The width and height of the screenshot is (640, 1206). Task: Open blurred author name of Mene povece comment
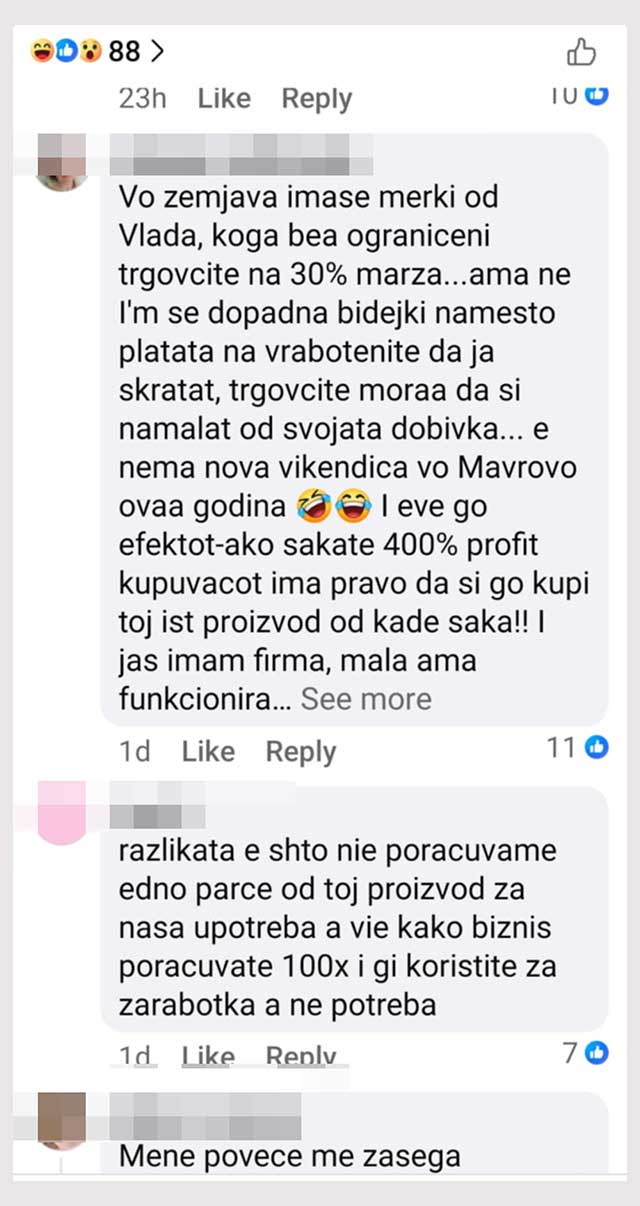[204, 1118]
